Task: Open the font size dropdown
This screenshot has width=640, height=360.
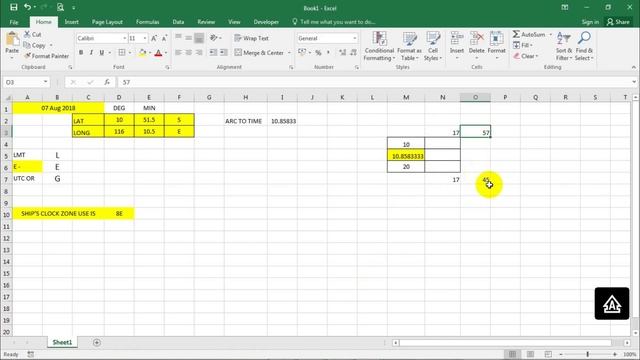Action: [x=144, y=38]
